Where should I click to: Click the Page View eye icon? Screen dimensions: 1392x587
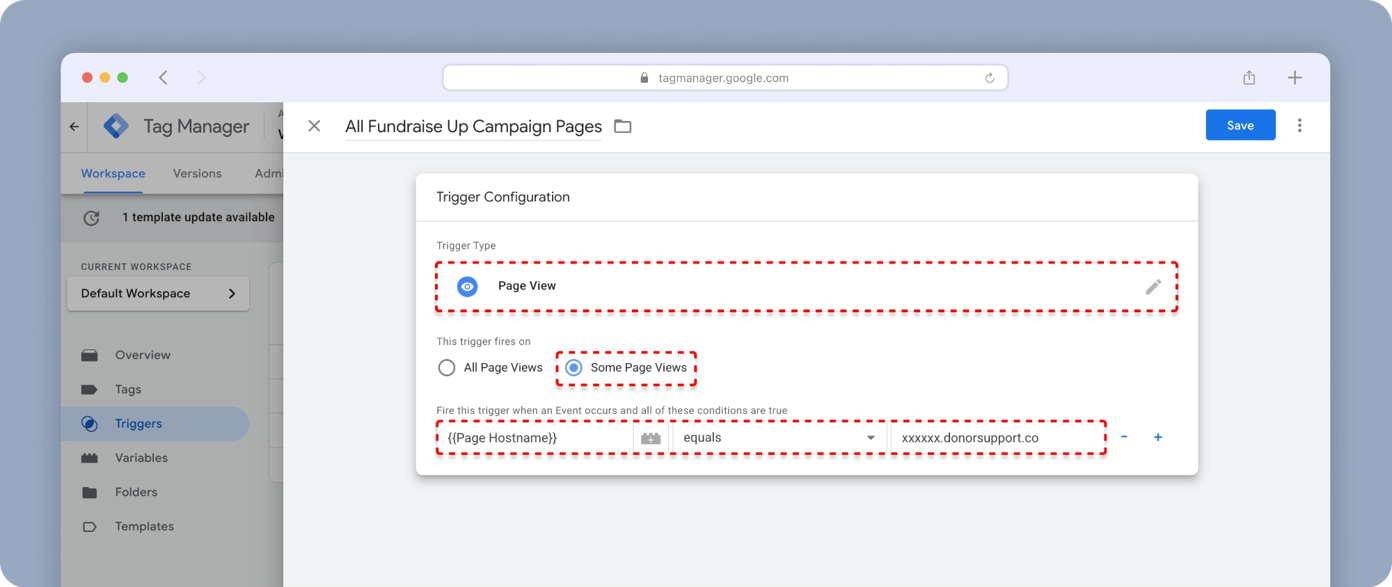pyautogui.click(x=467, y=286)
